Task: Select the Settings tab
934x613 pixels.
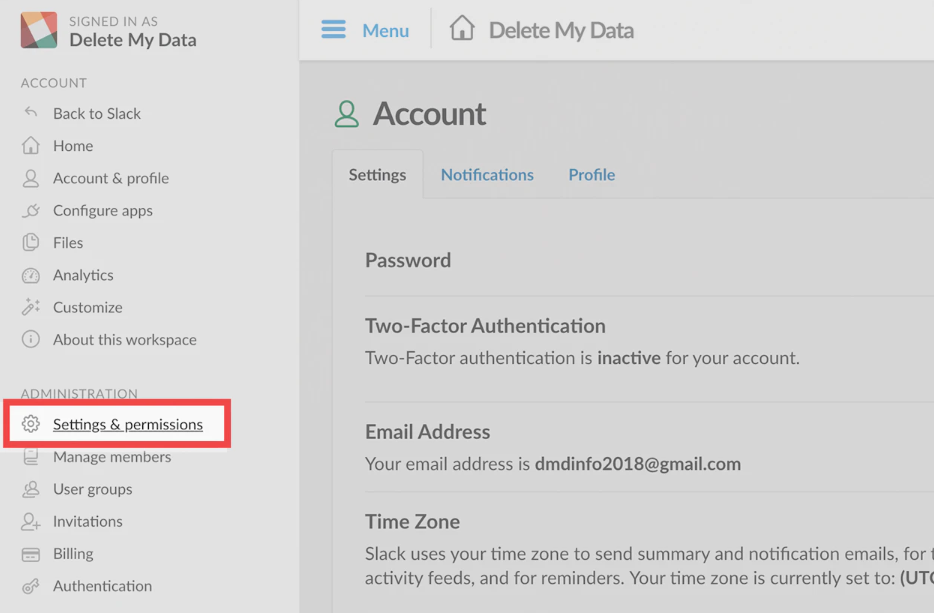Action: click(378, 175)
